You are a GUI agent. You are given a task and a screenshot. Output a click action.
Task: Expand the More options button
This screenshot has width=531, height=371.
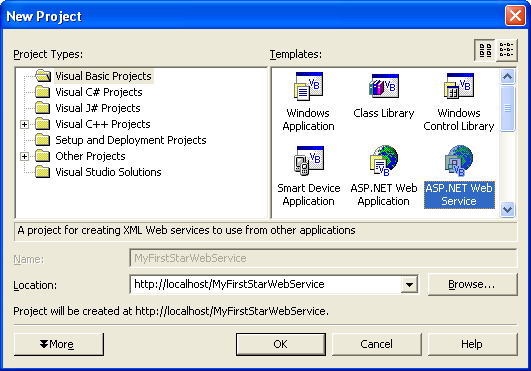tap(59, 344)
